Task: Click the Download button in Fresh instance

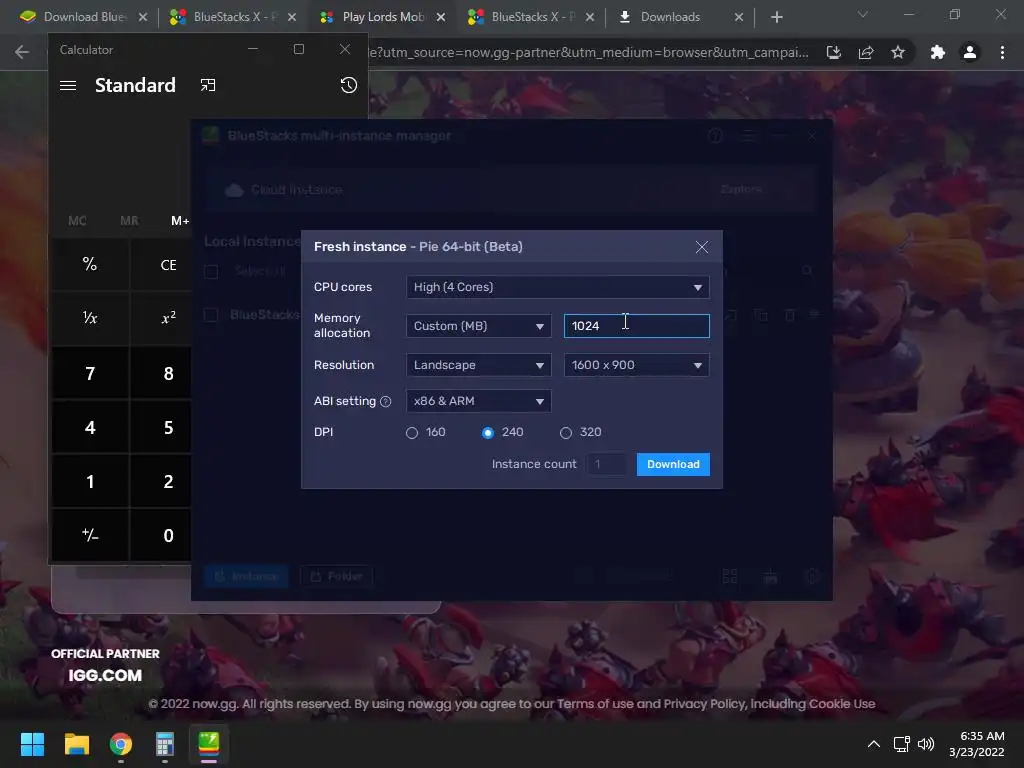Action: (673, 464)
